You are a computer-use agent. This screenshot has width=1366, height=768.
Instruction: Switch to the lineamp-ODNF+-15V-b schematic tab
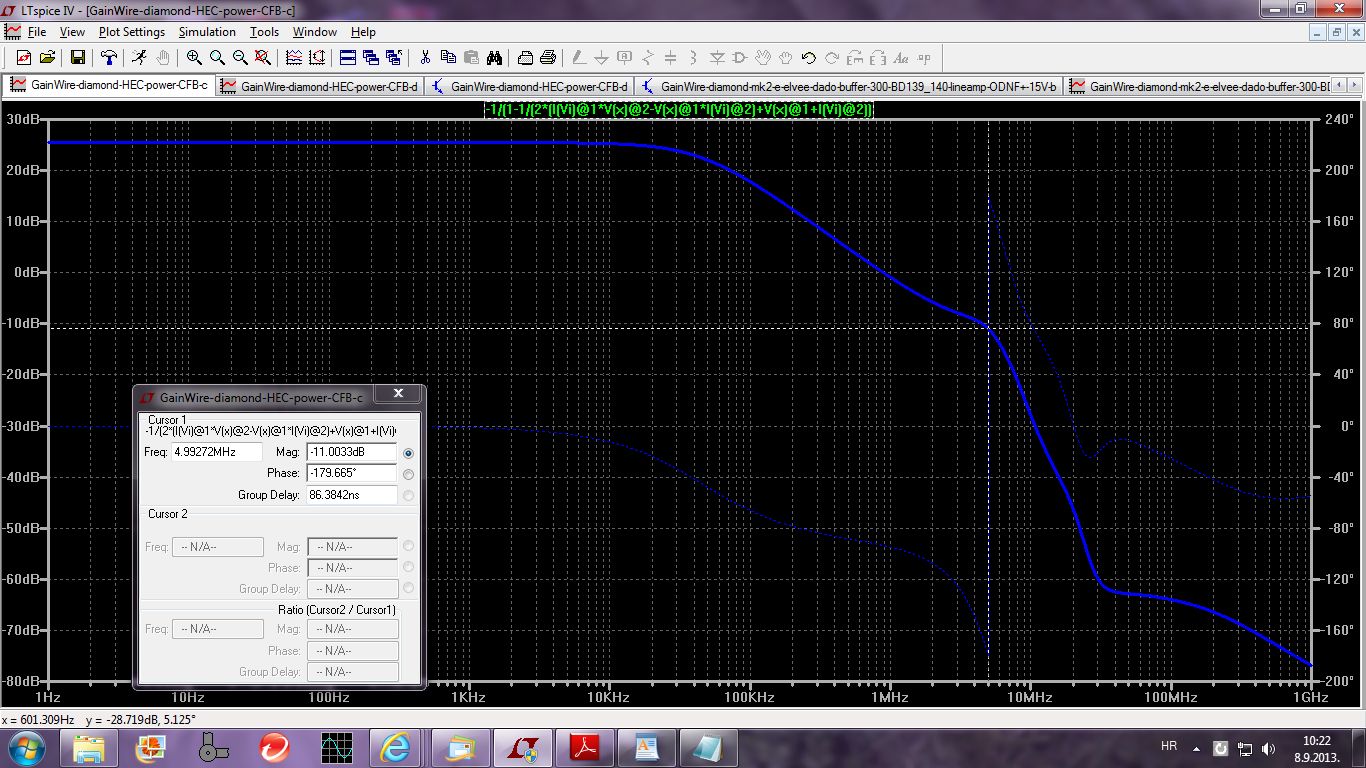(849, 86)
